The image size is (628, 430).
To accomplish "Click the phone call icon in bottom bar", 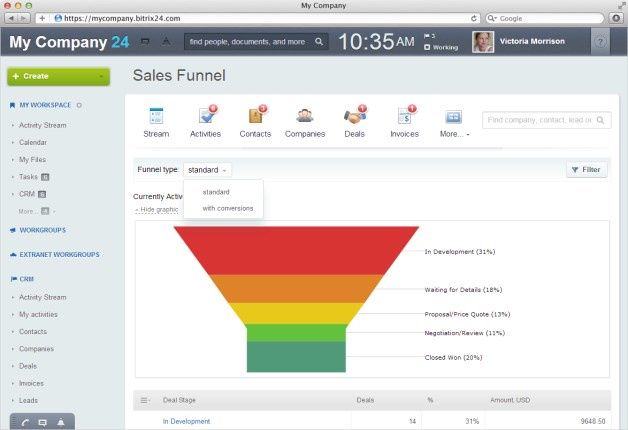I will [26, 422].
